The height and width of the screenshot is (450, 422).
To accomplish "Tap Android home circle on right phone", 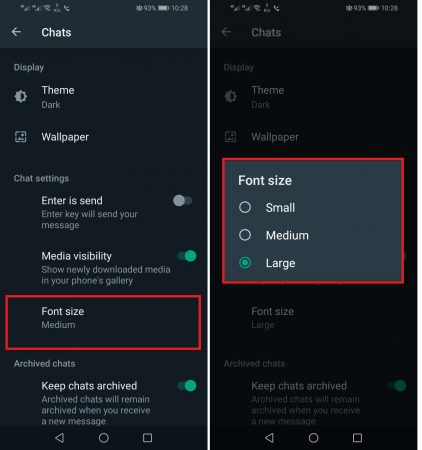I will coord(313,438).
